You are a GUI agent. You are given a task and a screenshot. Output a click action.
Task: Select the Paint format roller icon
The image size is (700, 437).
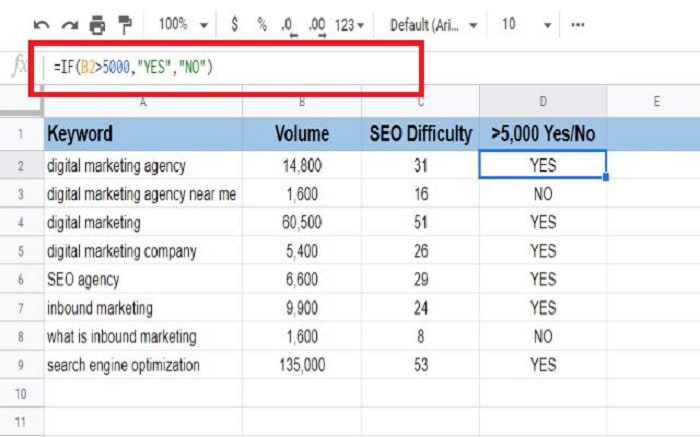click(125, 24)
